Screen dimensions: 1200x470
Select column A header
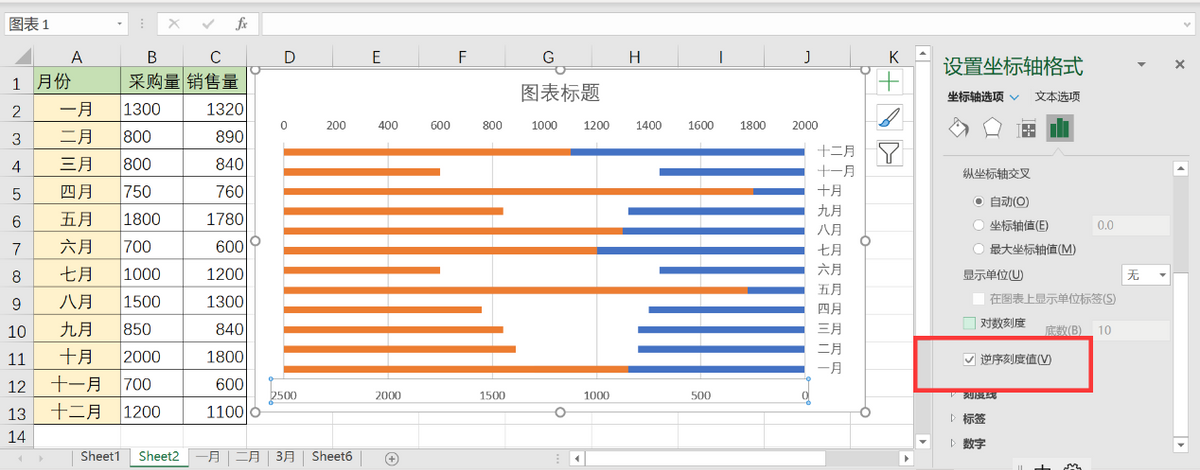[x=77, y=57]
